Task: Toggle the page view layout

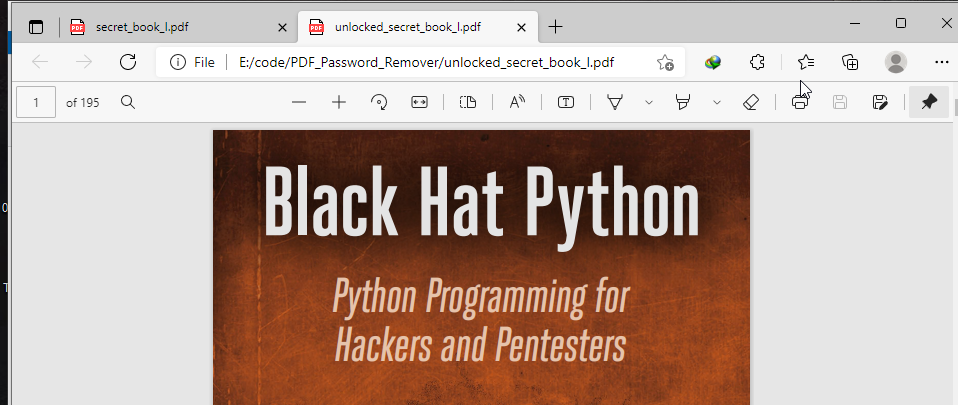Action: click(468, 102)
